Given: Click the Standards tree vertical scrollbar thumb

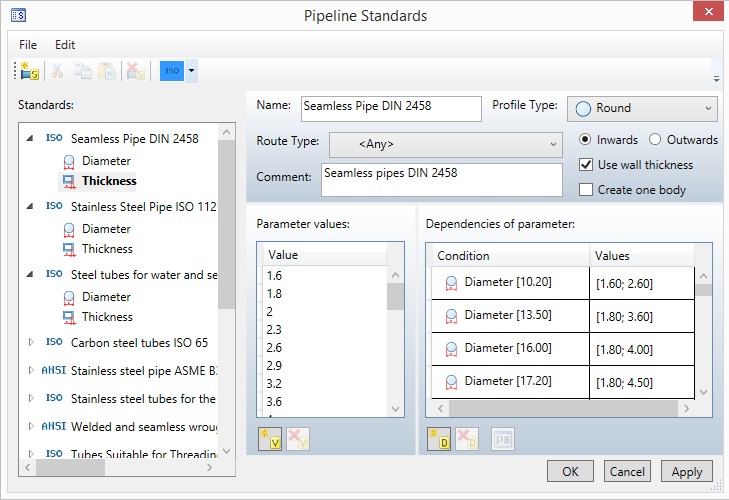Looking at the screenshot, I should click(x=226, y=224).
